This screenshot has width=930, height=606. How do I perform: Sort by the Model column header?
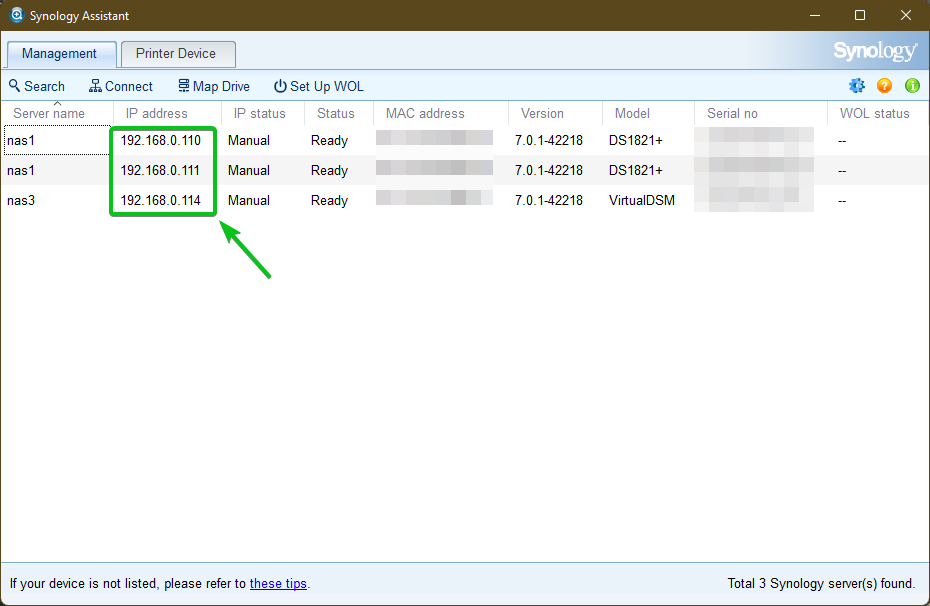coord(631,113)
